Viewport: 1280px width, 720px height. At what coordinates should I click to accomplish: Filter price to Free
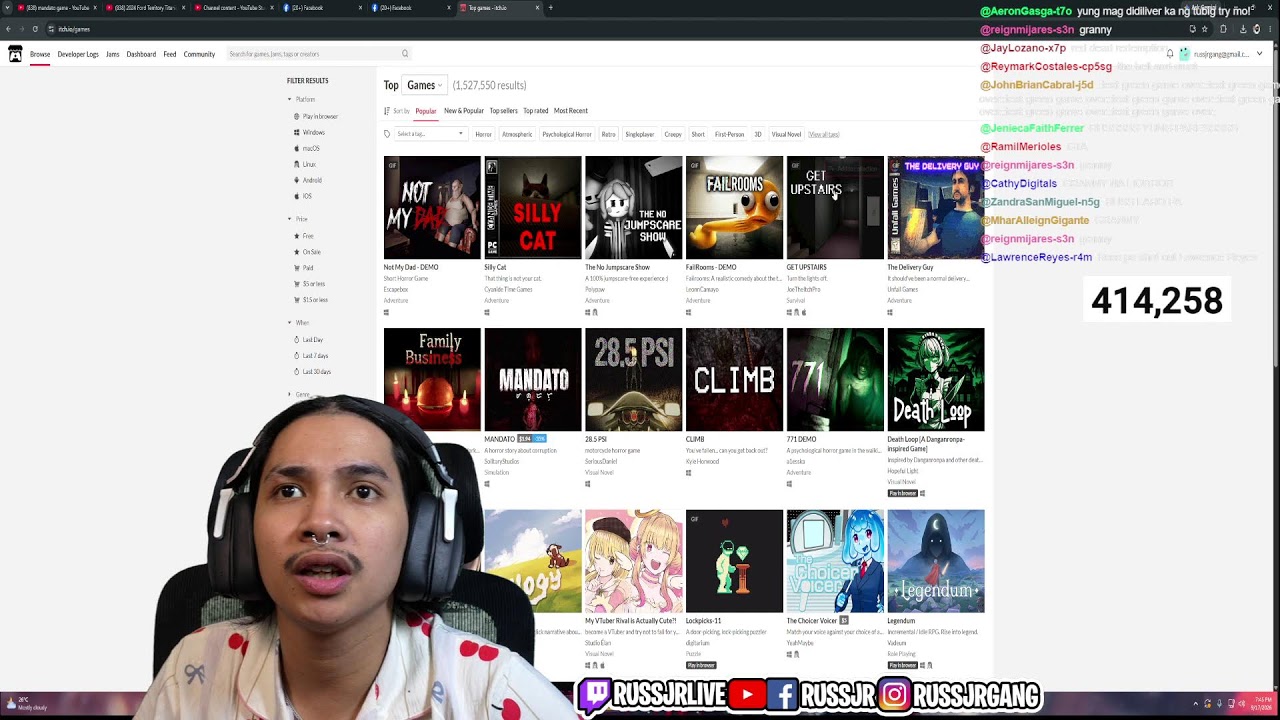(x=304, y=236)
